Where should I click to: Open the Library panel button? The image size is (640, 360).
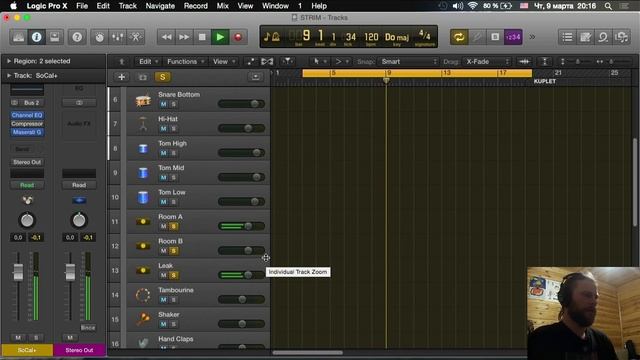click(x=19, y=37)
